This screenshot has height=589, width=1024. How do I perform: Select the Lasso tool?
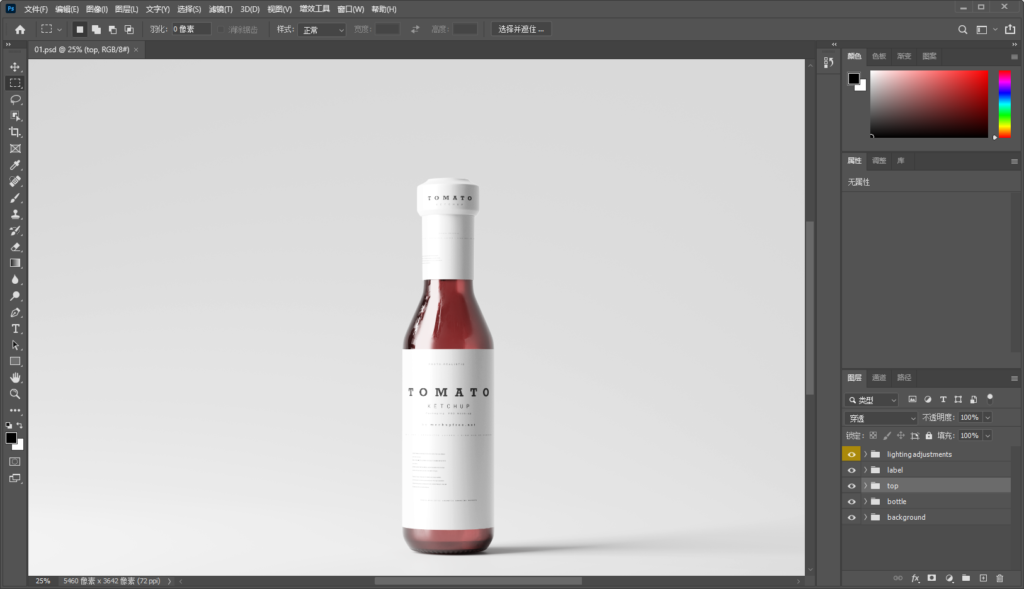[15, 99]
